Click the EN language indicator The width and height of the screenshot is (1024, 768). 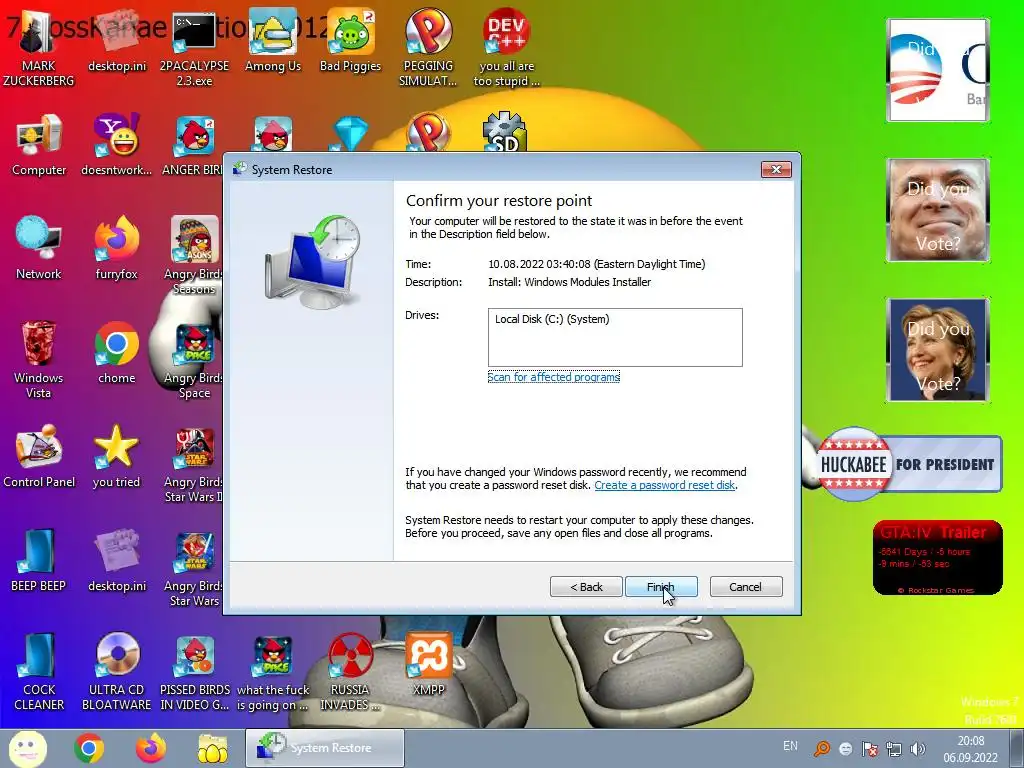(x=790, y=746)
